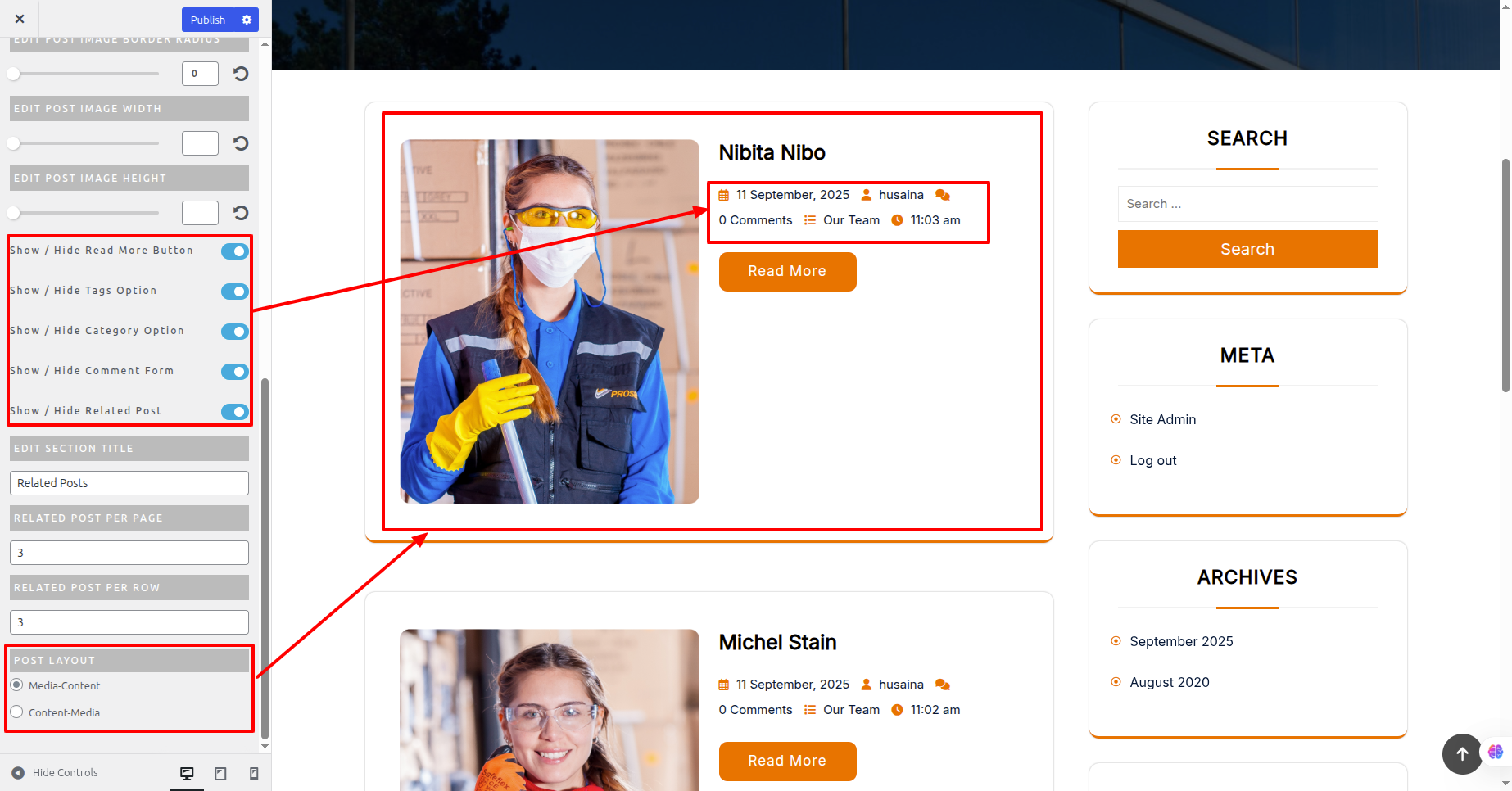Screen dimensions: 1512x791
Task: Click Read More under Nibita Nibo
Action: tap(787, 271)
